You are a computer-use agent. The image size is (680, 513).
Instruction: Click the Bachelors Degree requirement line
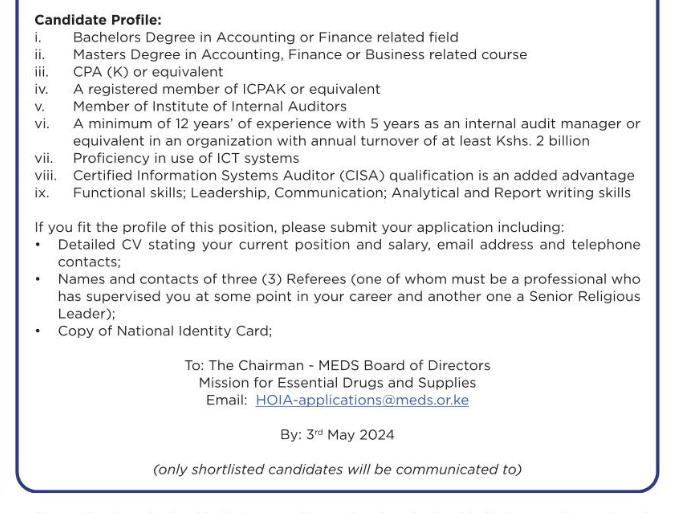[x=265, y=37]
